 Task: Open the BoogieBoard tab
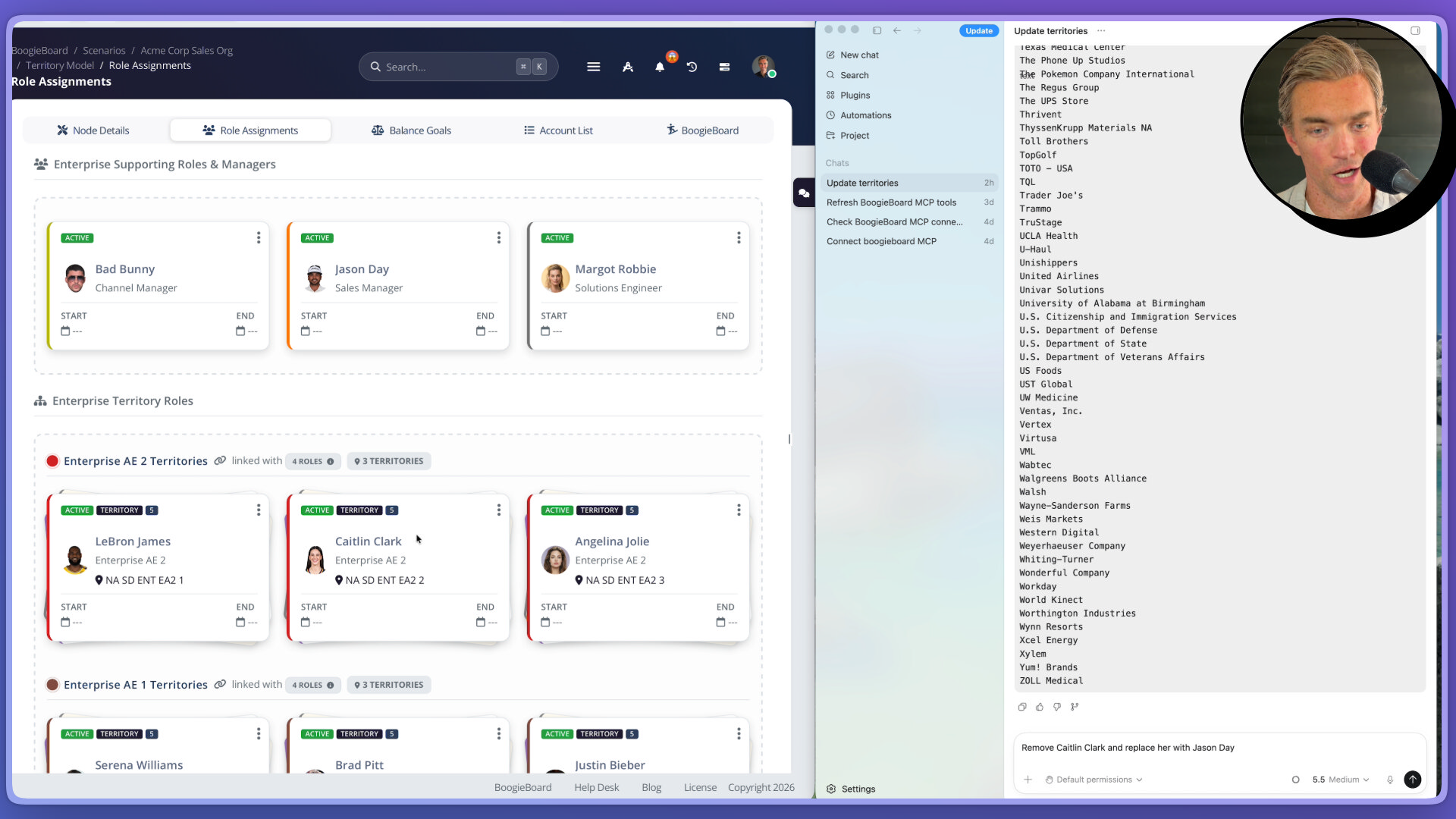[x=702, y=130]
